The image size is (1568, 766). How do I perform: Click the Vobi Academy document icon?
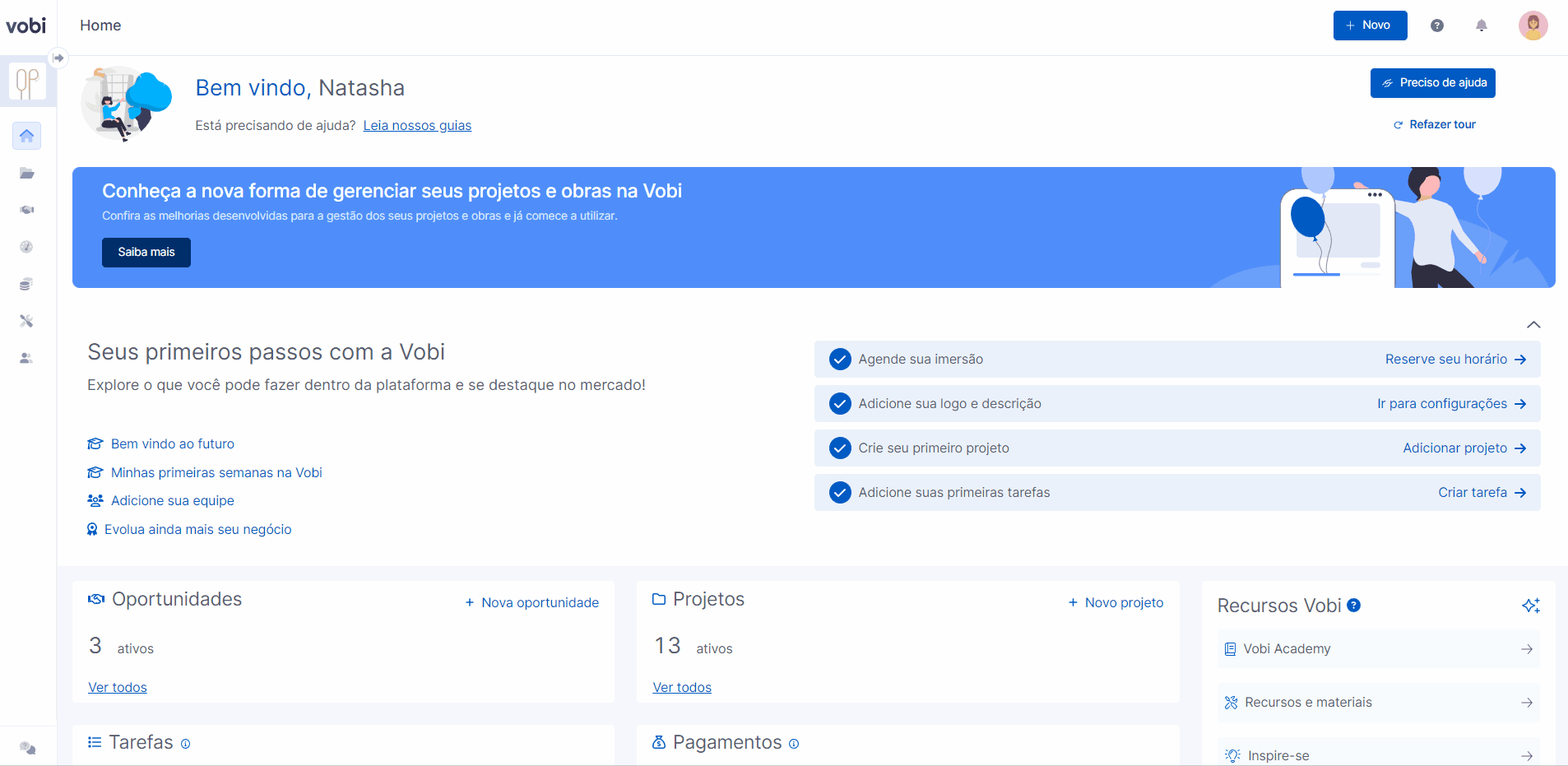[x=1231, y=649]
